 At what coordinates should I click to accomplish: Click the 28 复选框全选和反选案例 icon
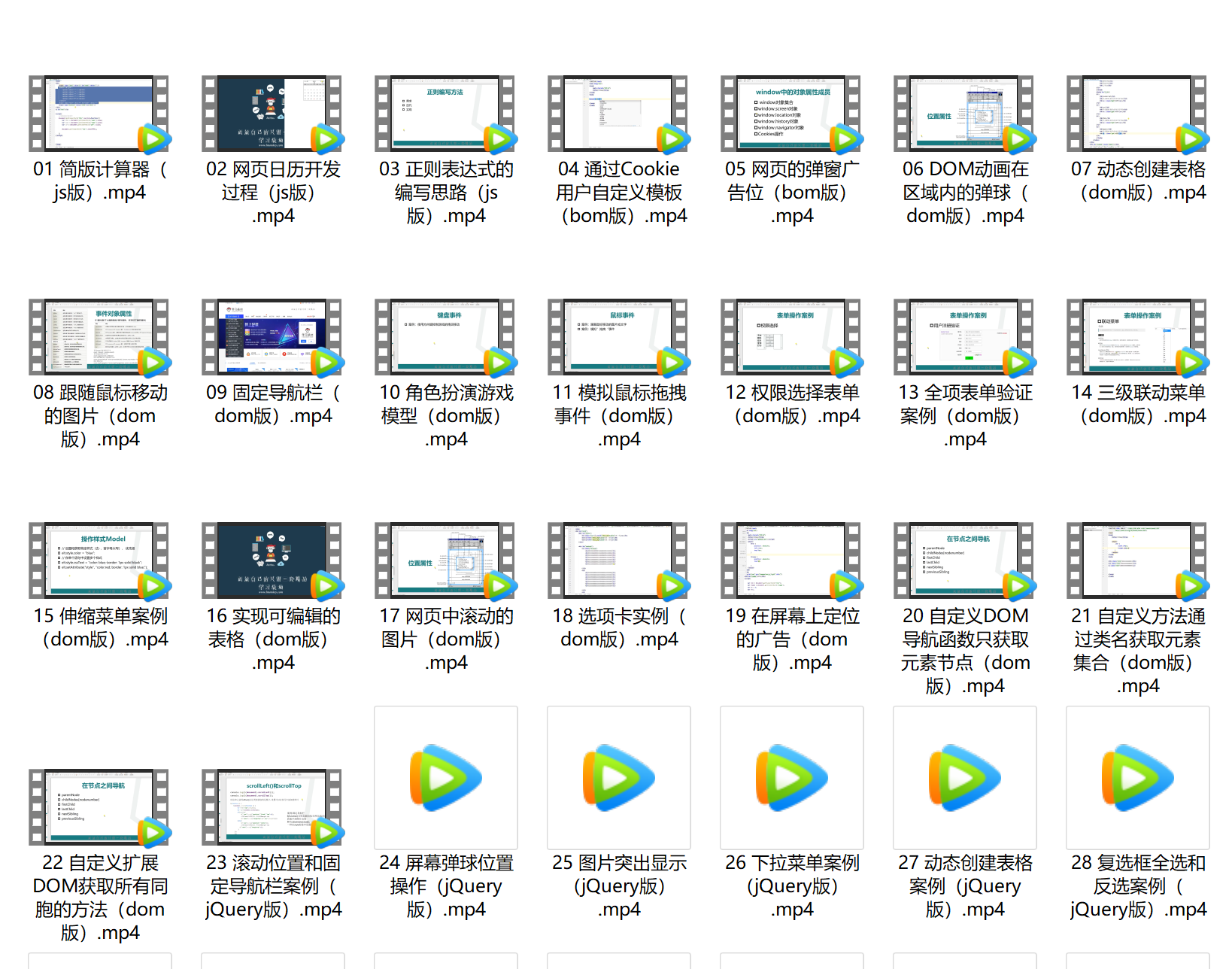pyautogui.click(x=1137, y=777)
